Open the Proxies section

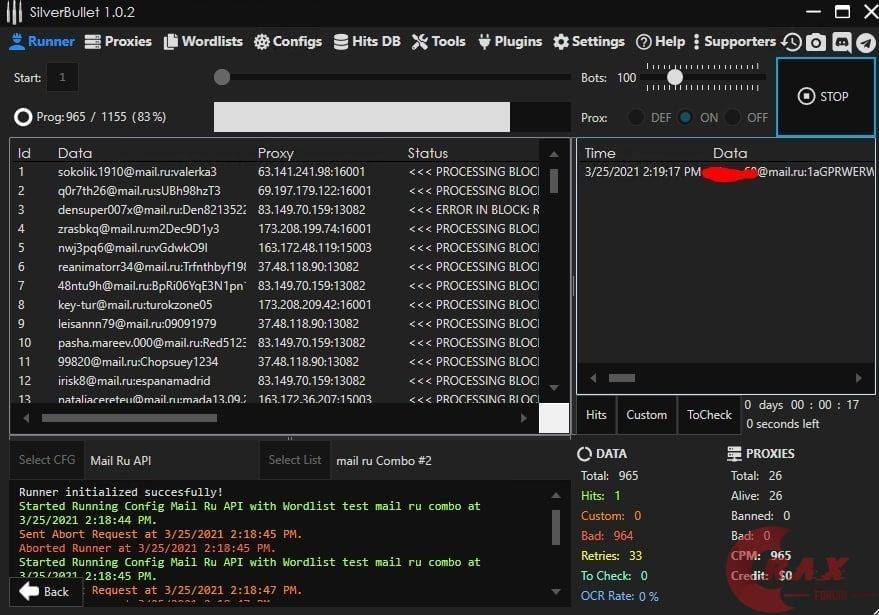[118, 41]
